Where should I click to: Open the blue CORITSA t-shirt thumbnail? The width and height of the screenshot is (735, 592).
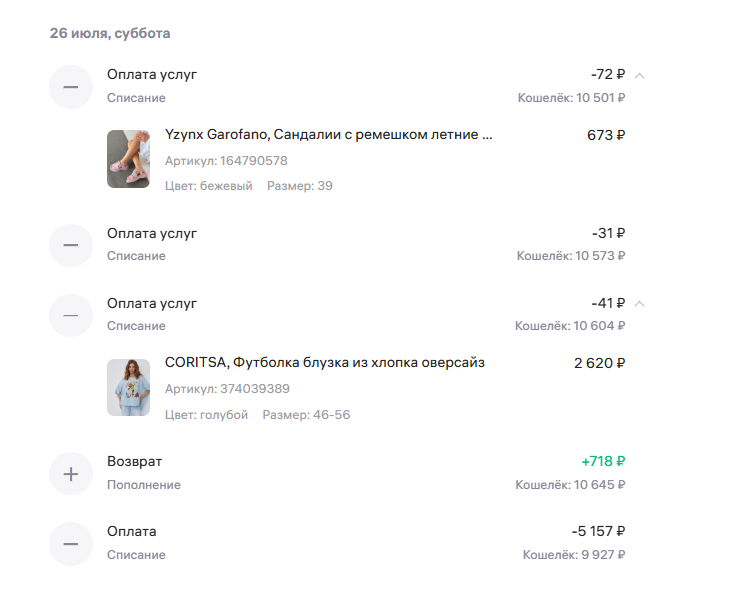pyautogui.click(x=128, y=387)
